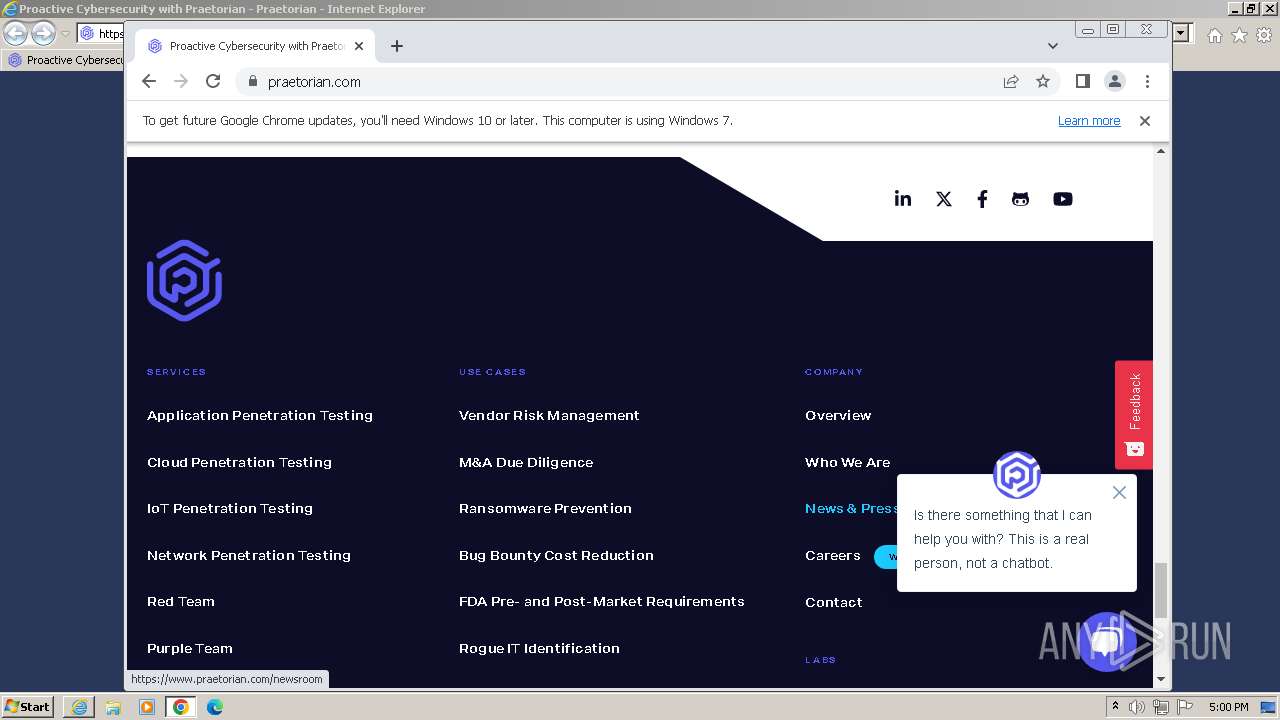Click Internet Explorer home icon
Screen dimensions: 1280x720
click(1215, 35)
